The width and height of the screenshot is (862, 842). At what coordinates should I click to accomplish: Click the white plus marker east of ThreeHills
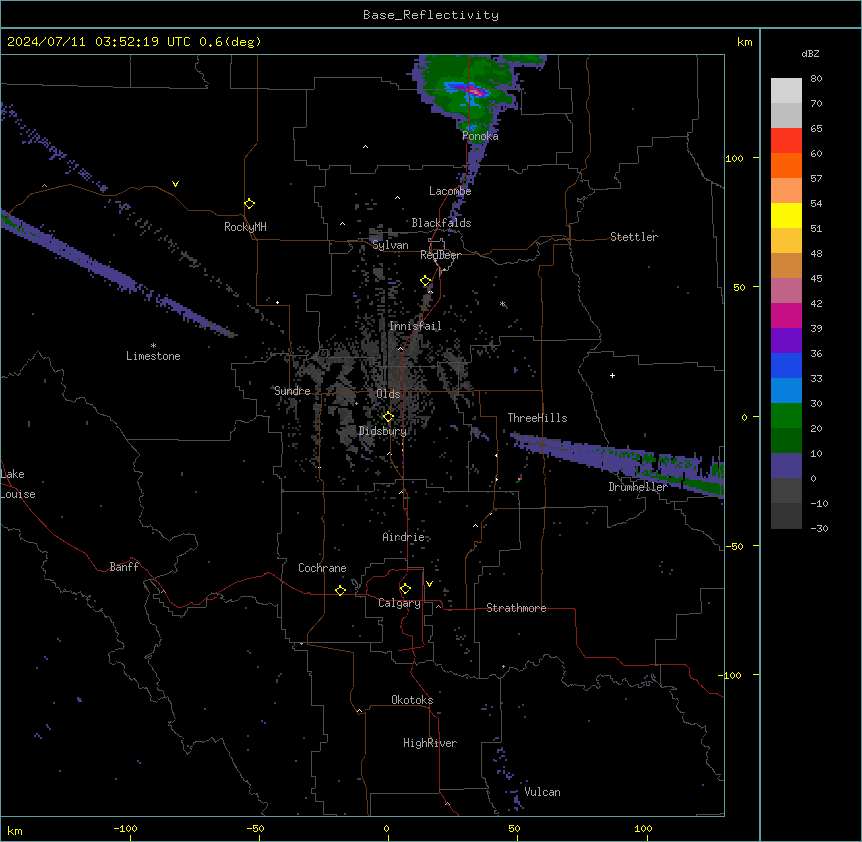(x=612, y=375)
